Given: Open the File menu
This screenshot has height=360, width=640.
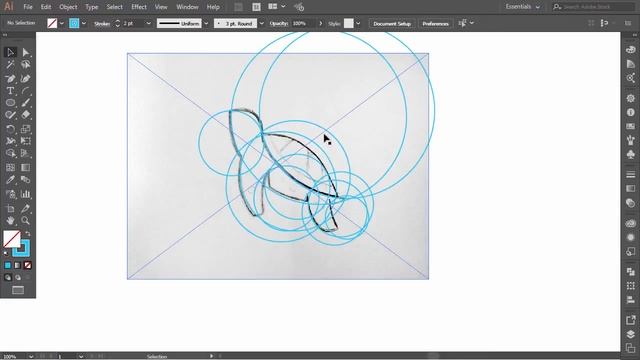Looking at the screenshot, I should pyautogui.click(x=28, y=7).
